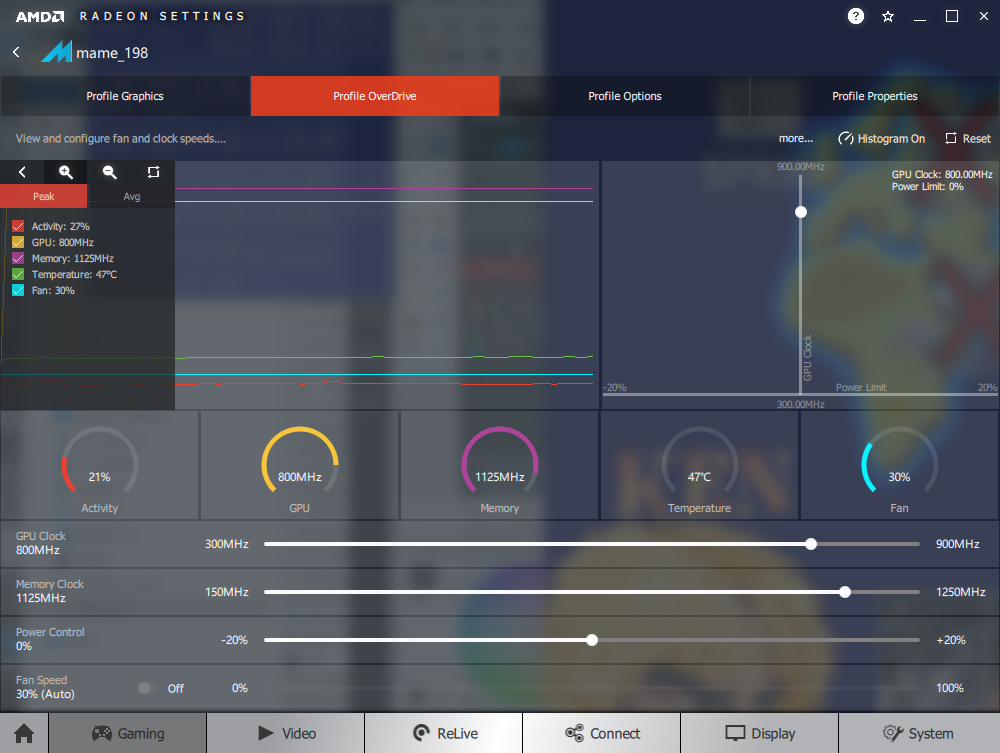Select the Avg graph view
This screenshot has height=753, width=1000.
tap(131, 196)
